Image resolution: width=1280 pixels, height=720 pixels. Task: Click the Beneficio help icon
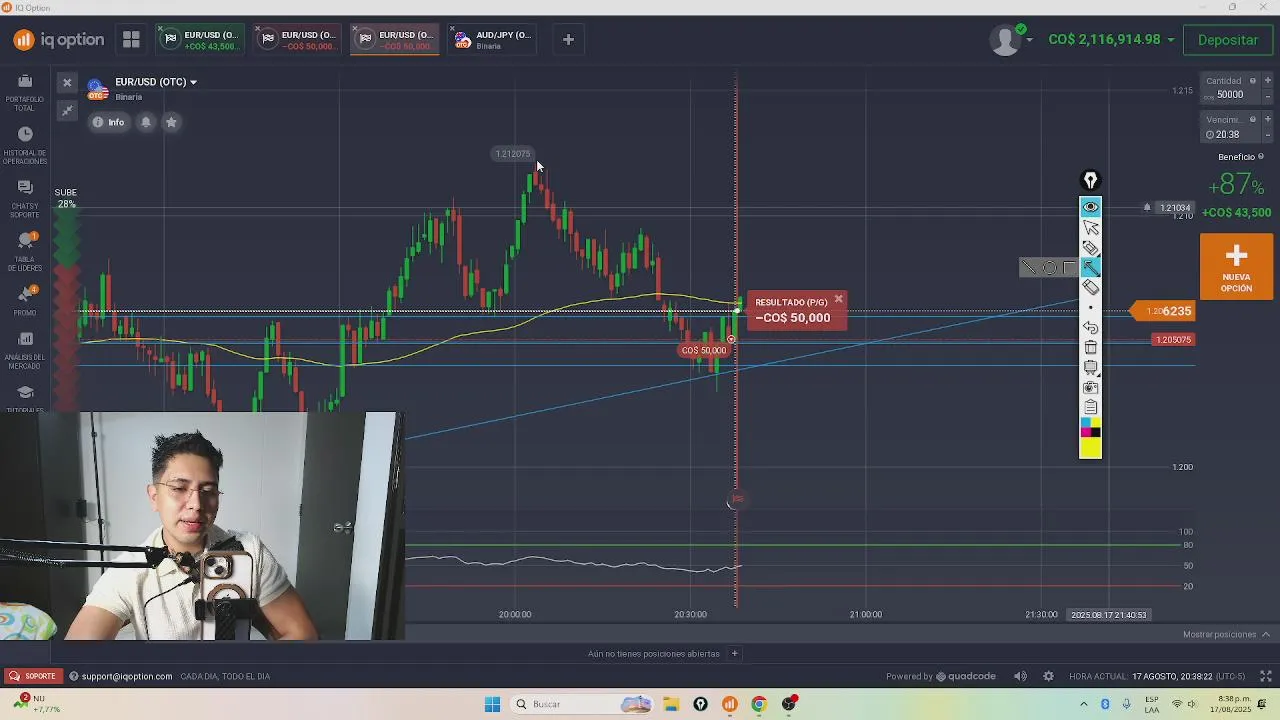[1261, 157]
